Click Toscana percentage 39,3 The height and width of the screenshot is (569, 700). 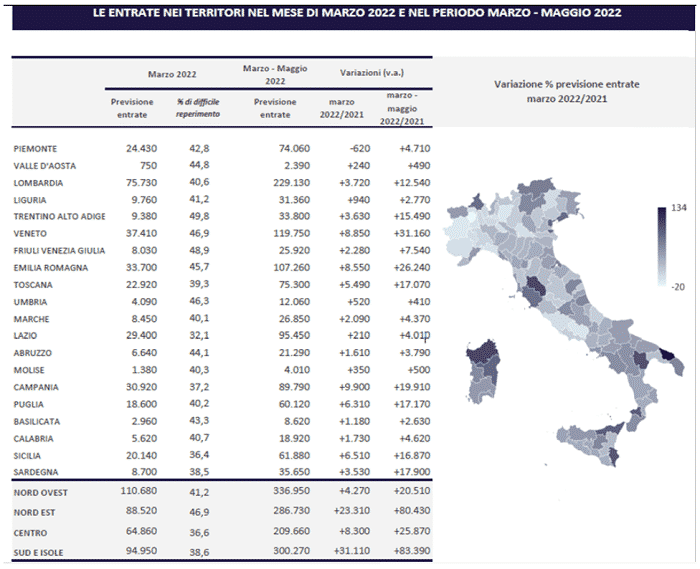pyautogui.click(x=199, y=284)
